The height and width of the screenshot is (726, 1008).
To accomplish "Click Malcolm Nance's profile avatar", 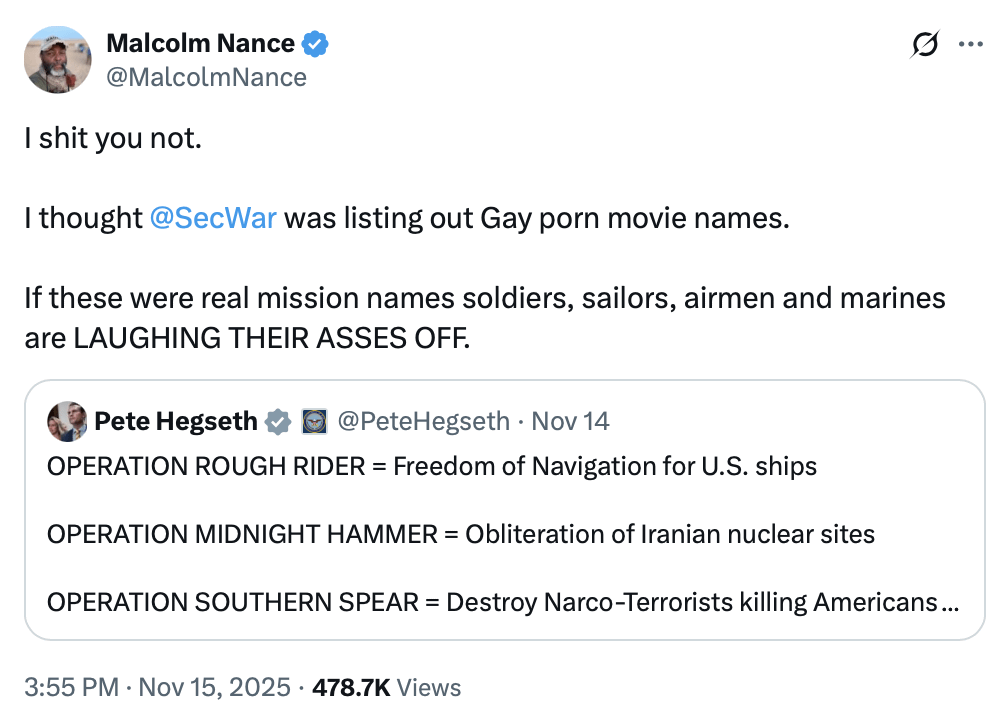I will pyautogui.click(x=58, y=60).
